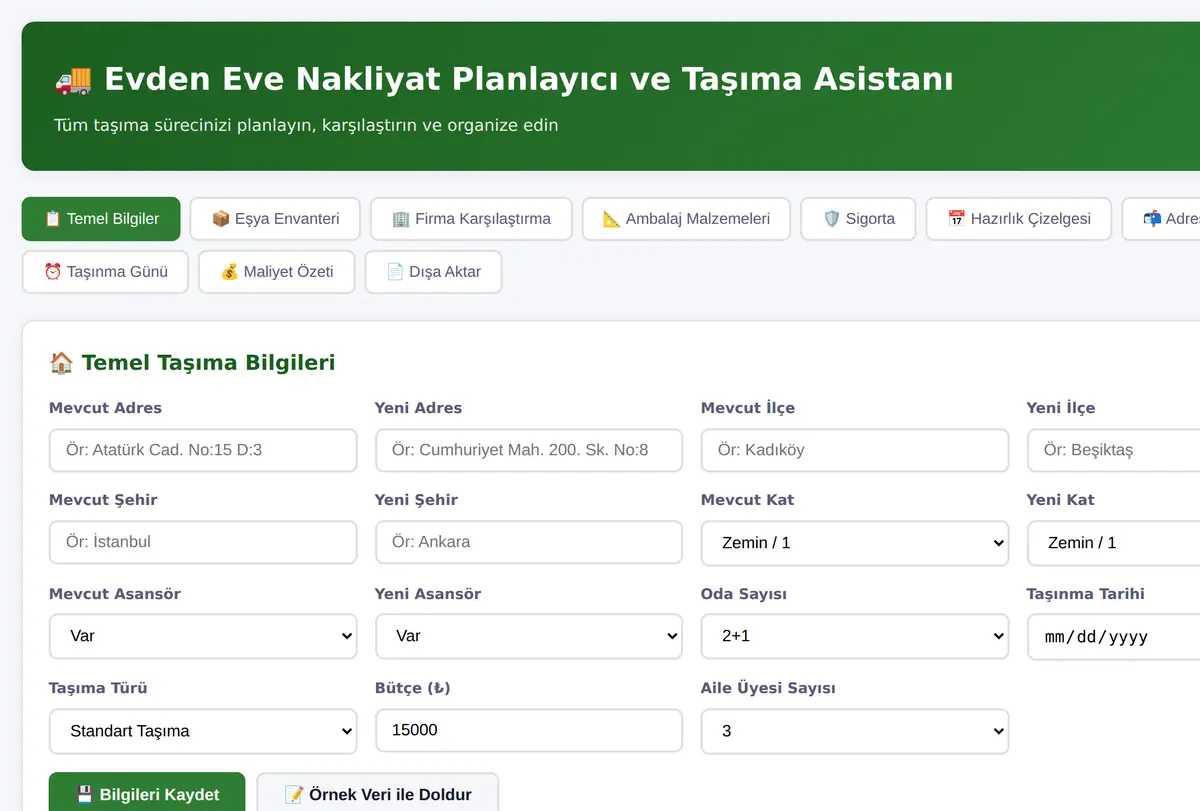1200x811 pixels.
Task: Click the mailbox icon on Adres tab
Action: pyautogui.click(x=1152, y=219)
